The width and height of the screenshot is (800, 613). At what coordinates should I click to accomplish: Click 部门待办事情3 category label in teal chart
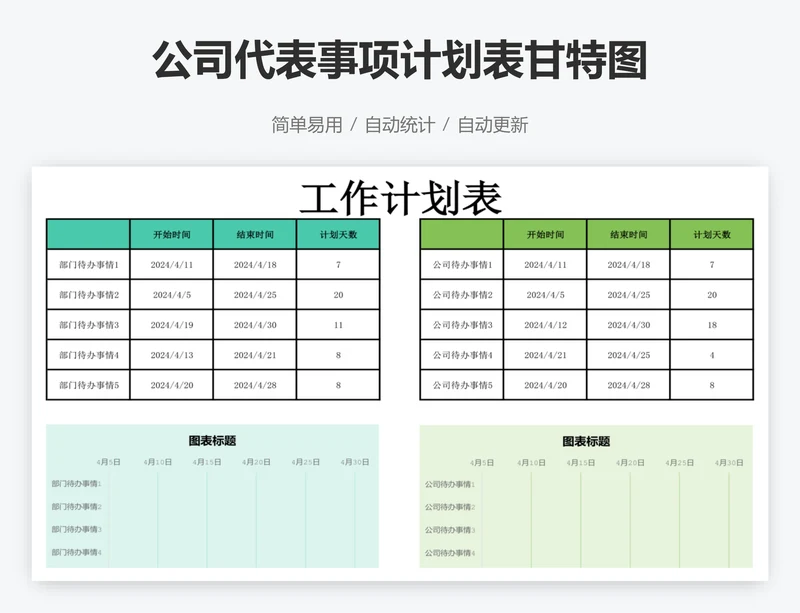77,529
